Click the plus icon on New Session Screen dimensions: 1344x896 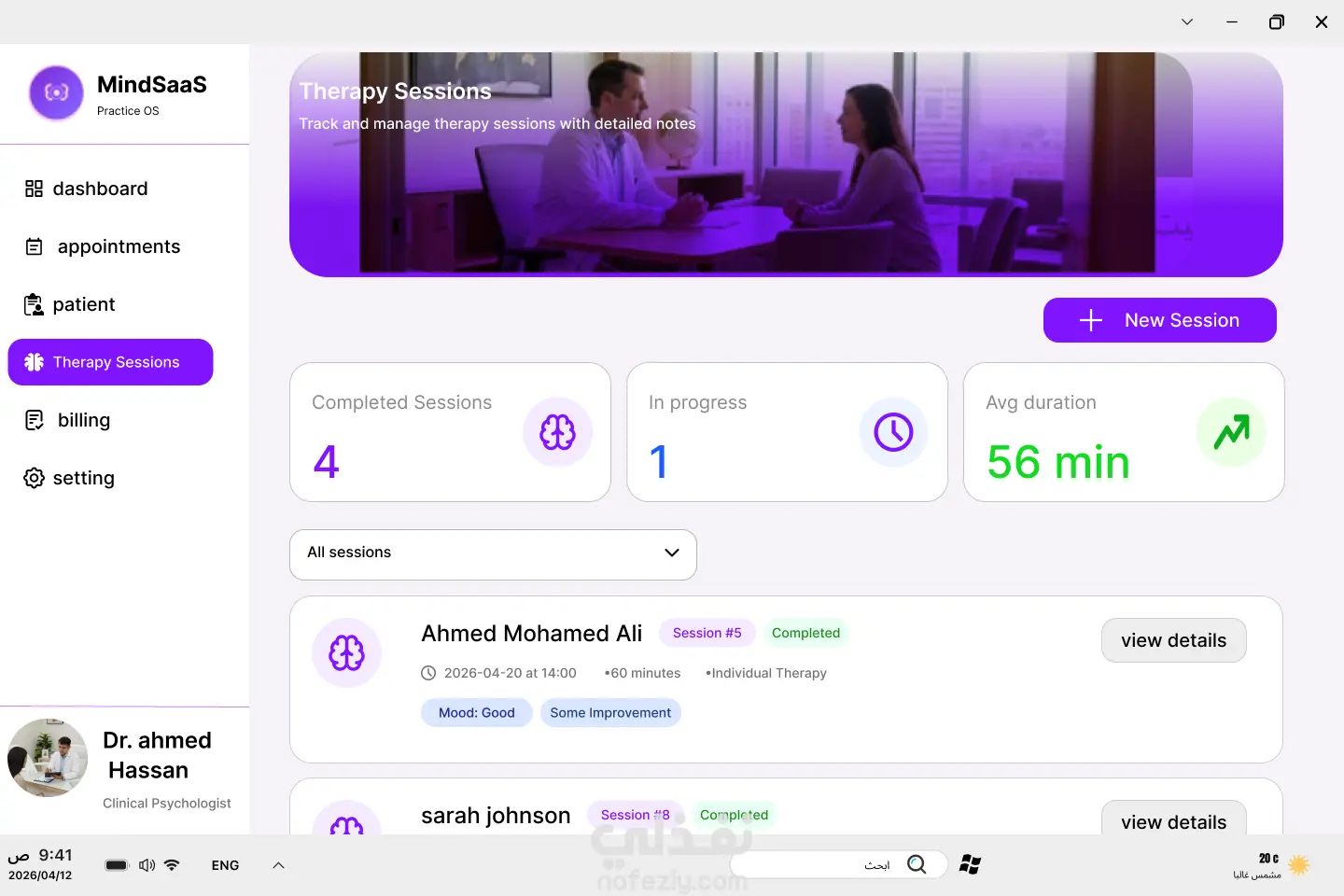point(1091,320)
